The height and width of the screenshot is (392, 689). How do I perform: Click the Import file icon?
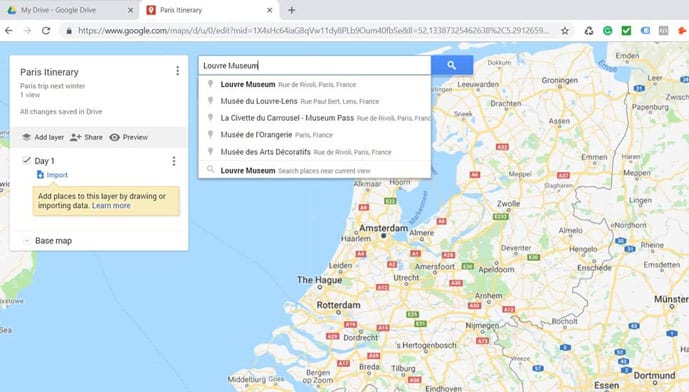tap(40, 175)
